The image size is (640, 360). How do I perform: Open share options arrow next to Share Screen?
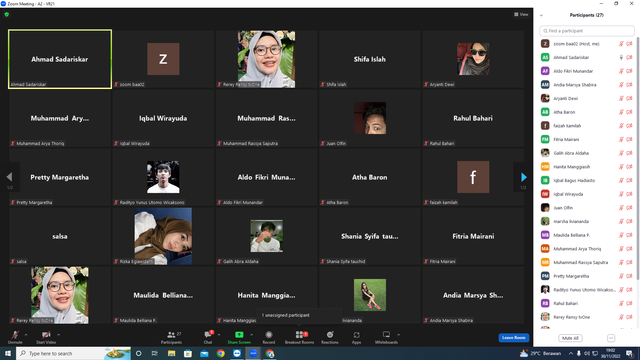251,335
